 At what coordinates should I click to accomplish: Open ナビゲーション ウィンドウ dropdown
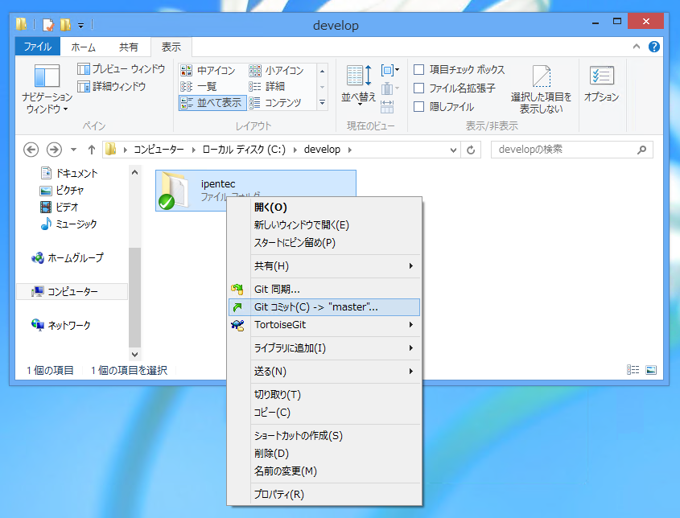click(x=47, y=89)
